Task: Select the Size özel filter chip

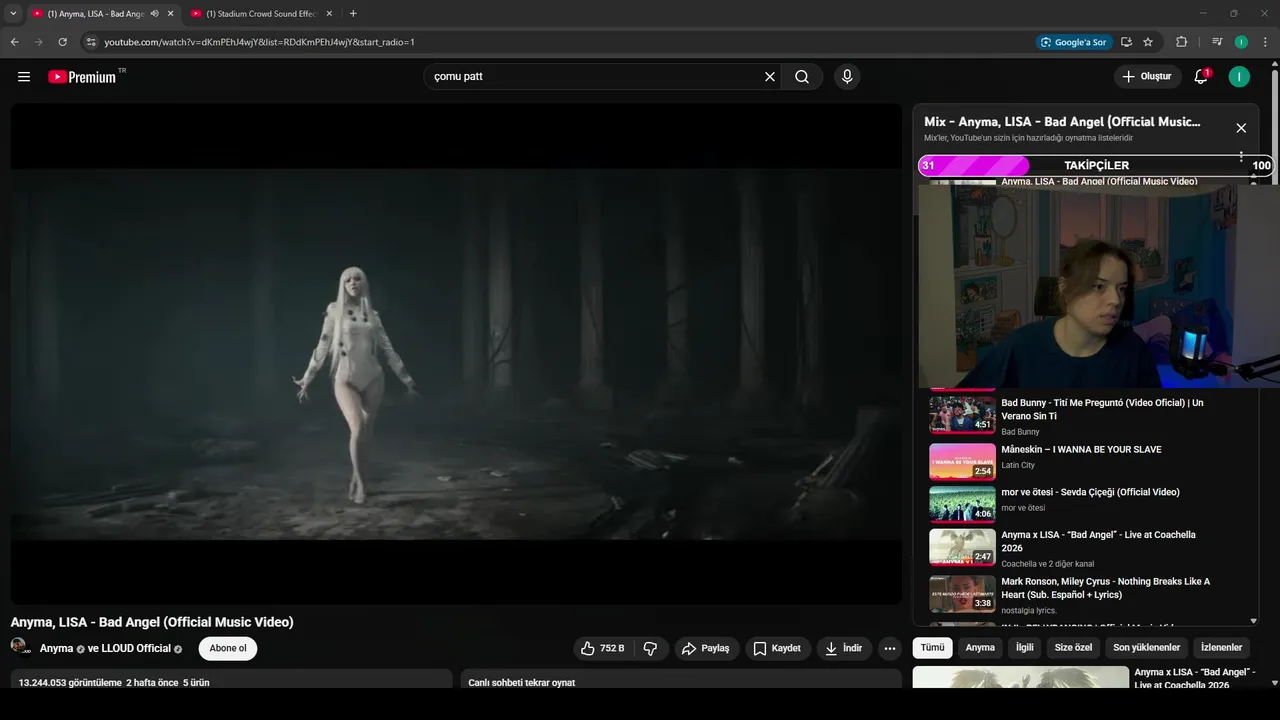Action: [1074, 648]
